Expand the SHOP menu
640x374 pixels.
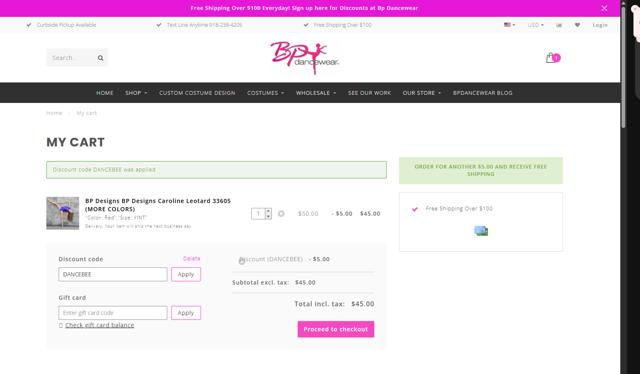pyautogui.click(x=136, y=93)
